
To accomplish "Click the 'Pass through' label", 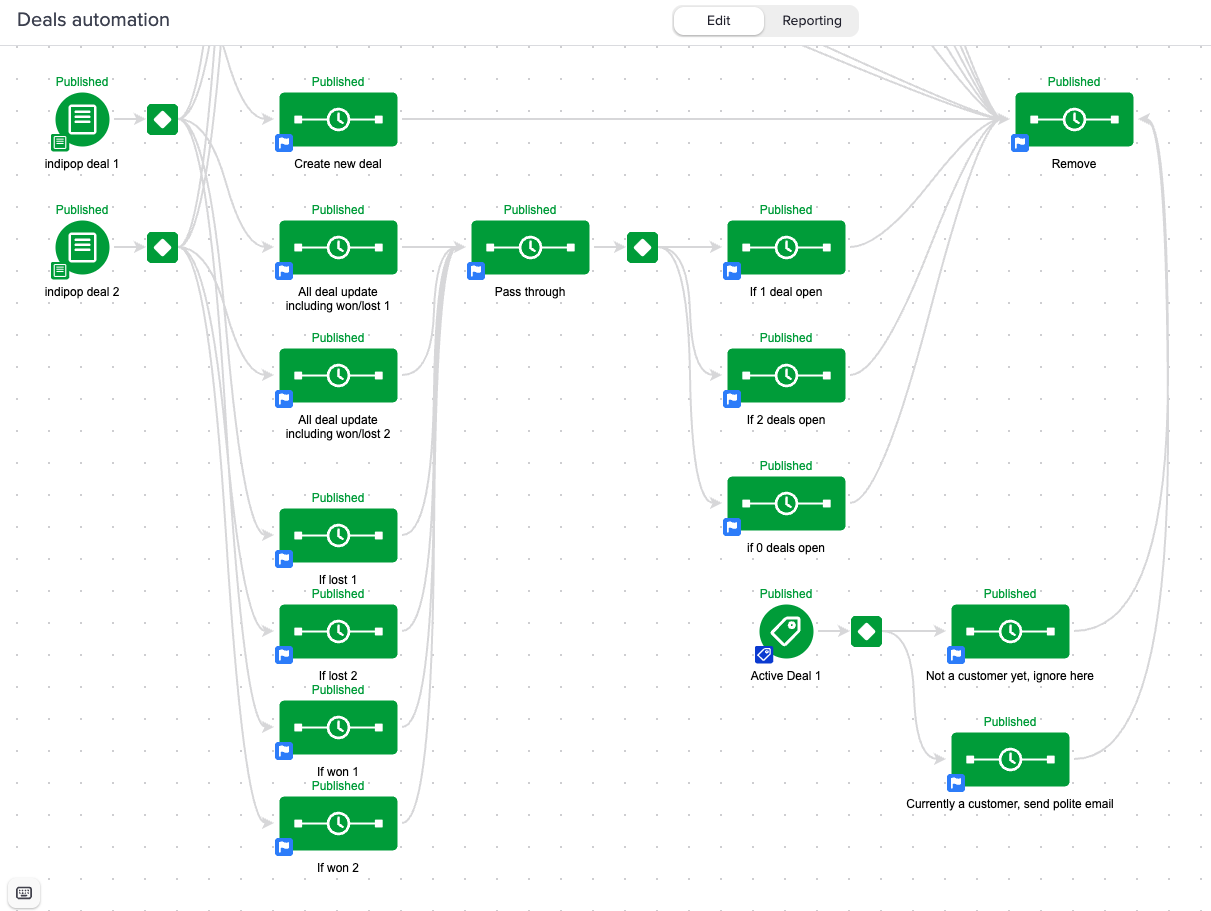I will pos(530,292).
